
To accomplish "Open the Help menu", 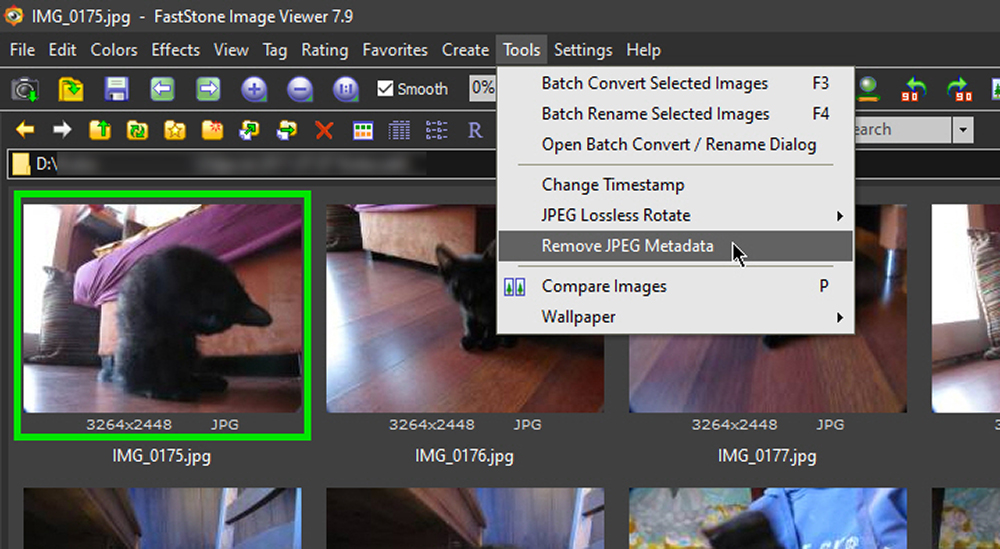I will coord(643,50).
